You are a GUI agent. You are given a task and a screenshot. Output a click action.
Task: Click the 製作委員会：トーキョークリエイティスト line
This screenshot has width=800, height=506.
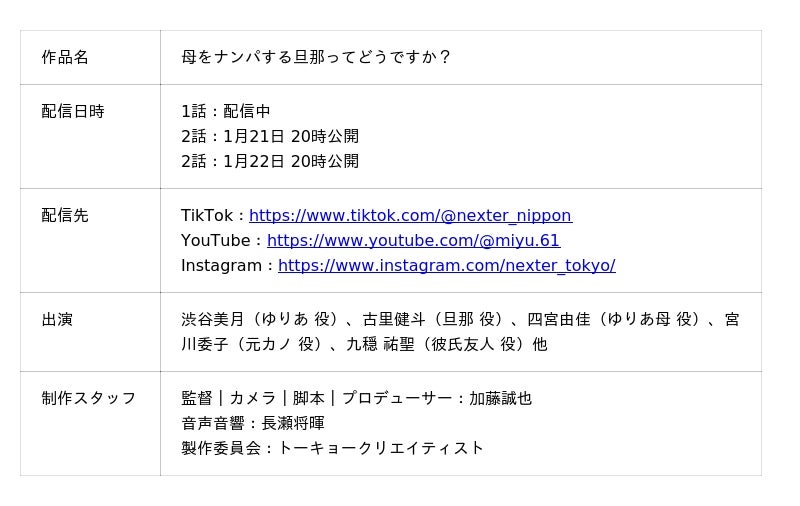coord(332,448)
